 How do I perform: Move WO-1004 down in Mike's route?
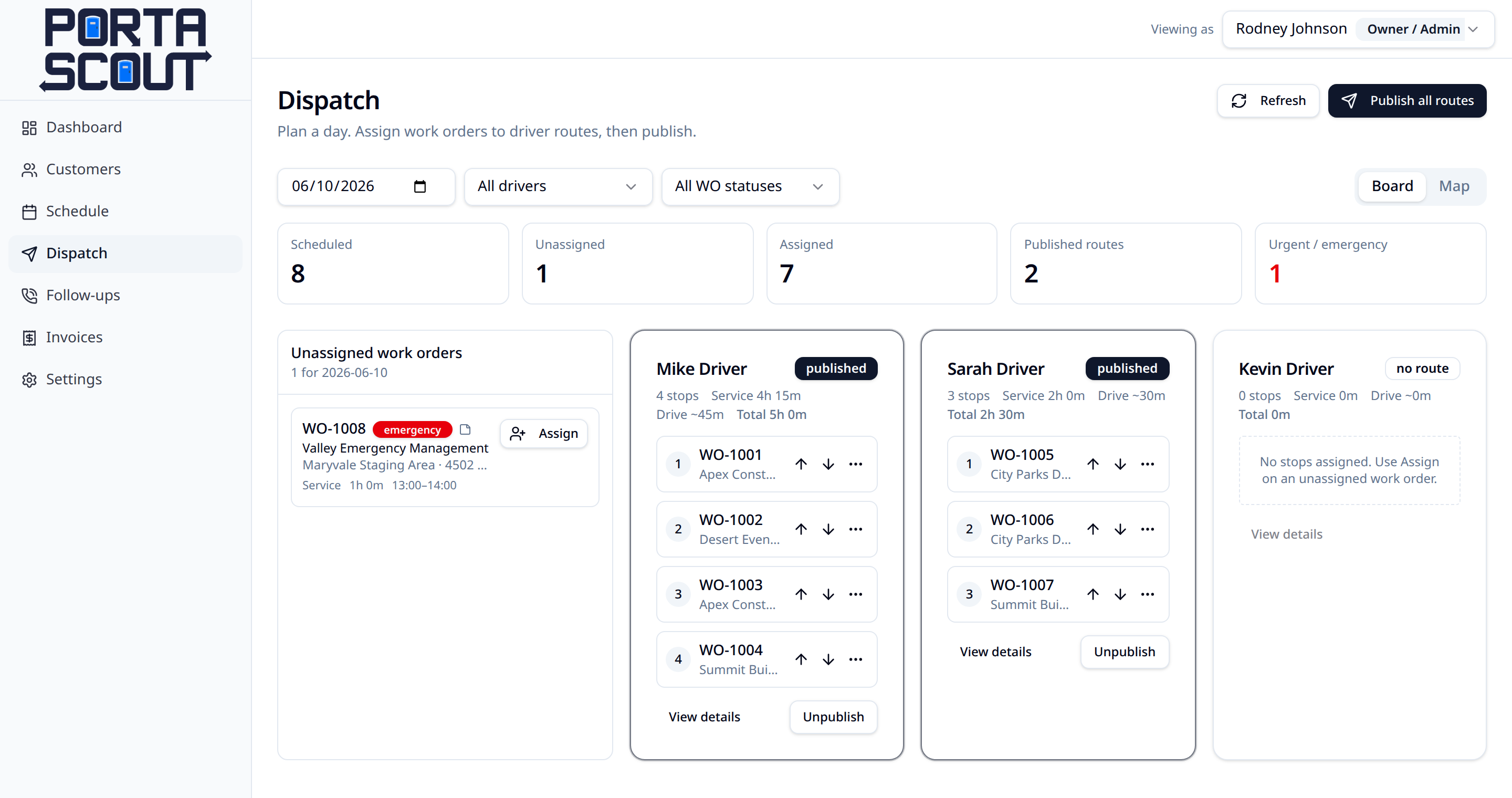click(828, 659)
